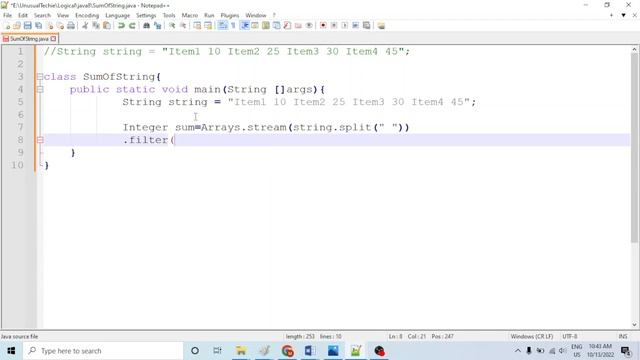Open the User Defined Language dialog icon

pos(255,26)
